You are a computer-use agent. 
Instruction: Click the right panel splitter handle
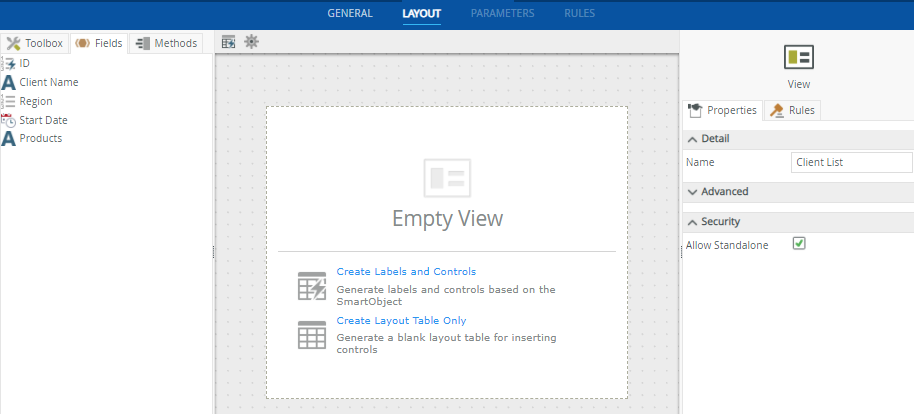[681, 252]
